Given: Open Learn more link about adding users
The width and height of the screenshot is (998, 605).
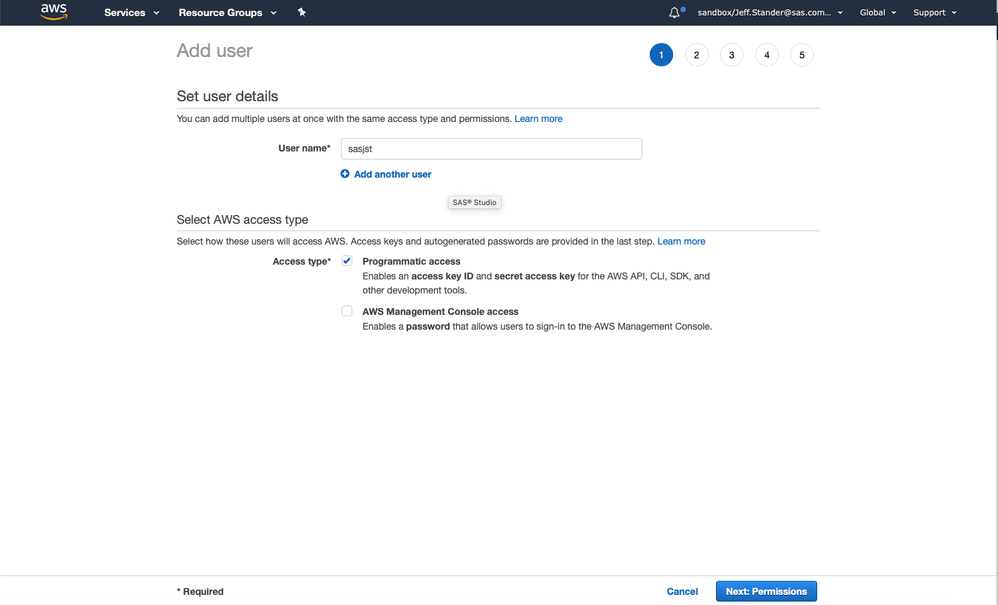Looking at the screenshot, I should 538,119.
